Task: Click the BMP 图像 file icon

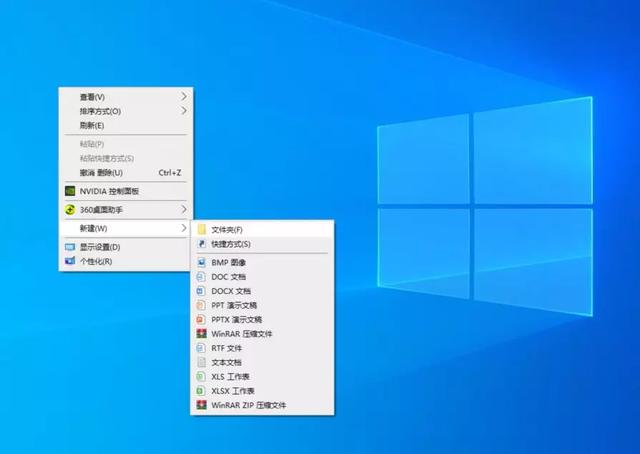Action: (201, 263)
